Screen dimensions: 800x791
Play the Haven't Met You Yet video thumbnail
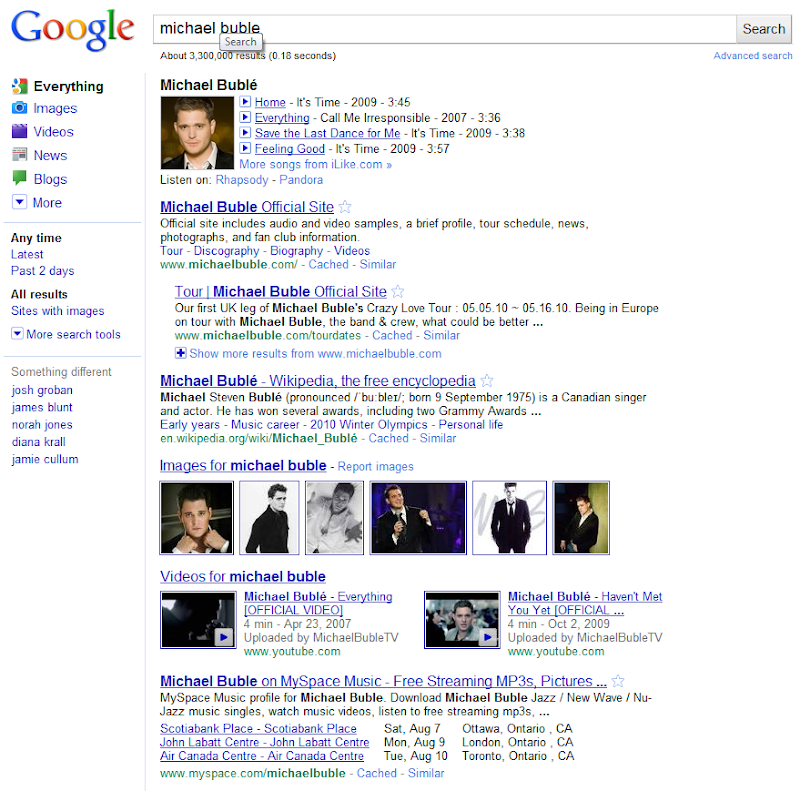[x=462, y=620]
